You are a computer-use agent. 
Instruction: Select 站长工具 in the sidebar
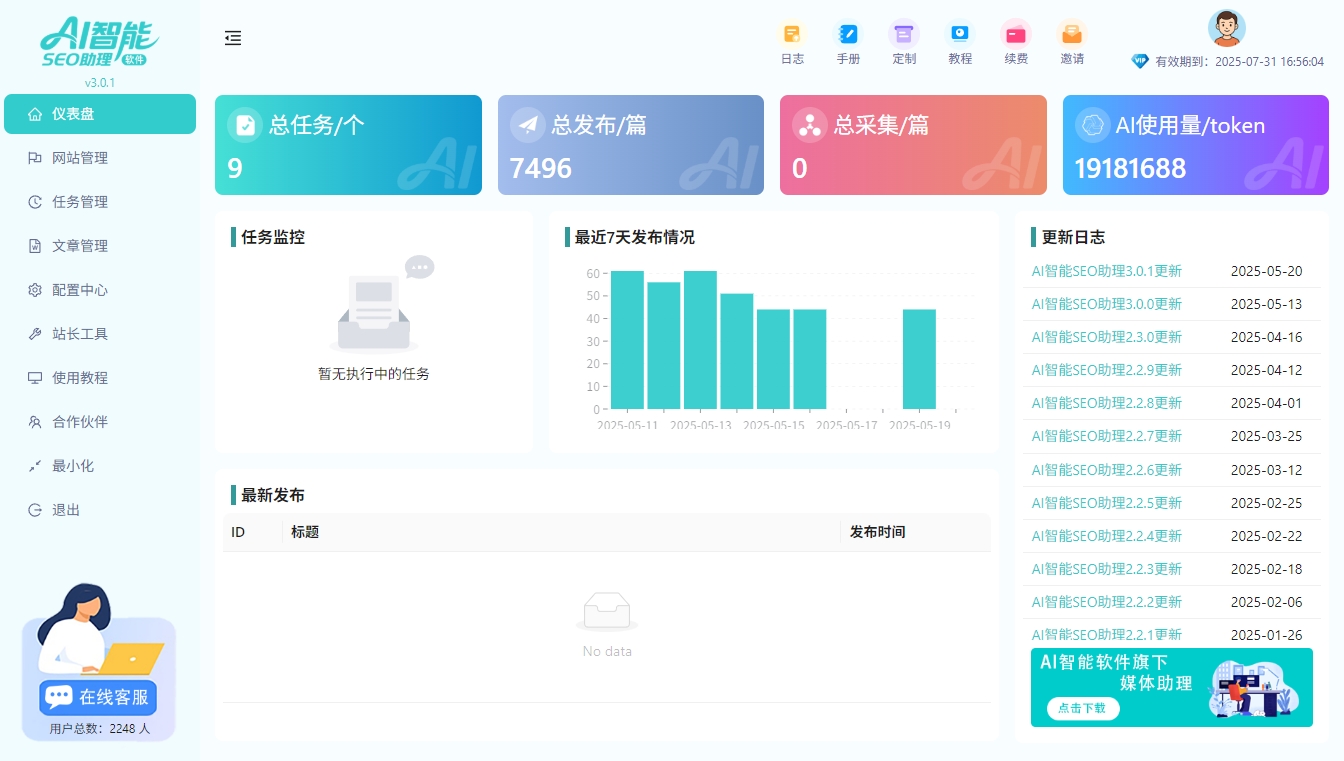click(80, 334)
